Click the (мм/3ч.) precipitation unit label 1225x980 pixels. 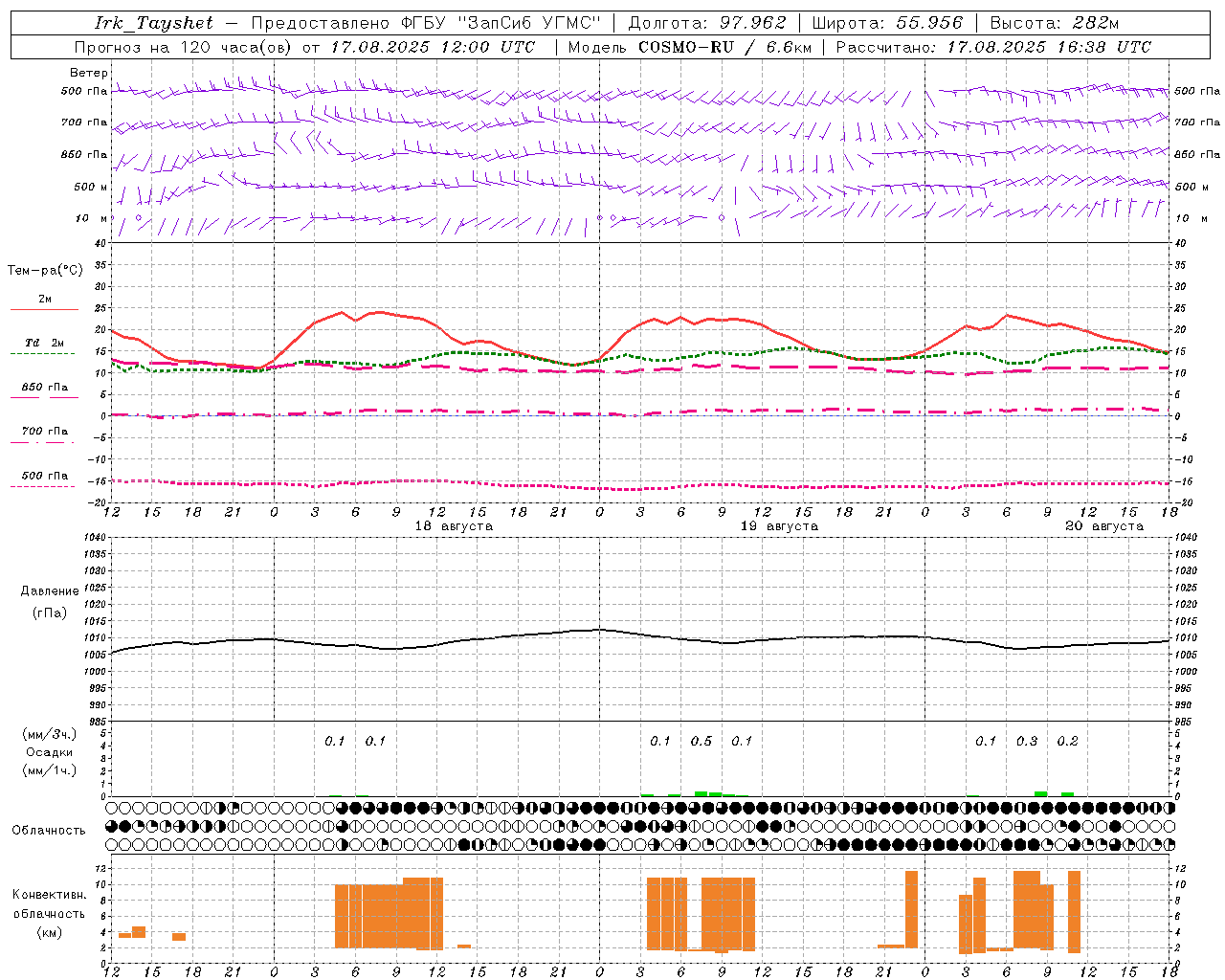tap(50, 734)
